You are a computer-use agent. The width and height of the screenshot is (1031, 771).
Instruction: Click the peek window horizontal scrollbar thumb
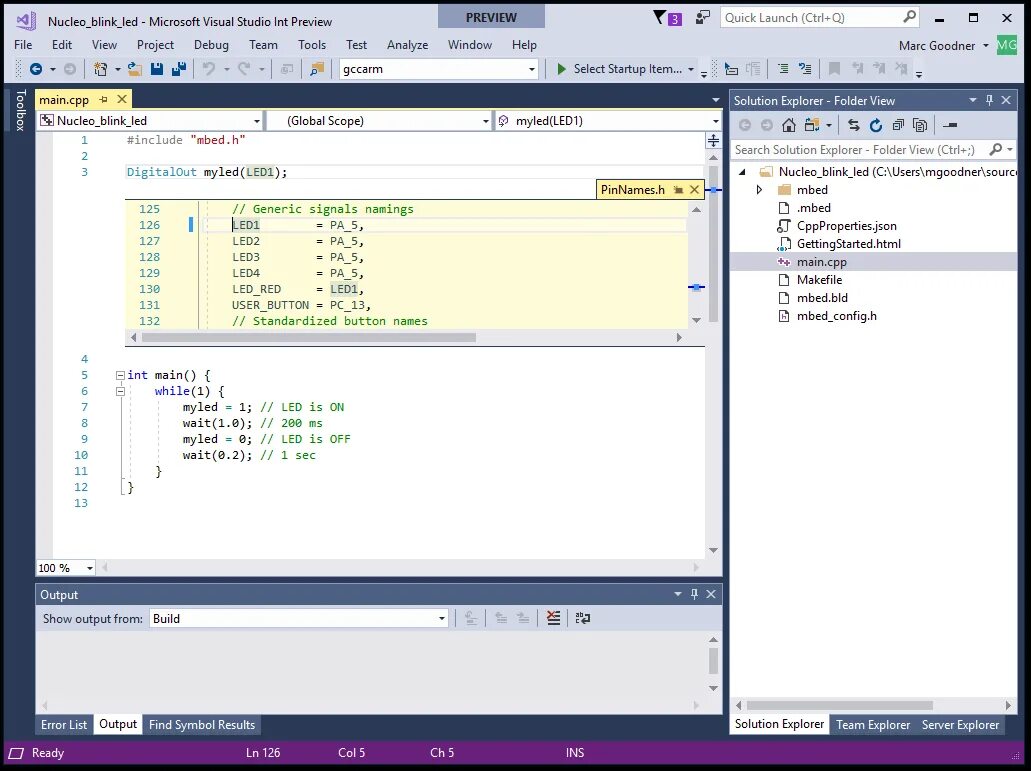309,337
